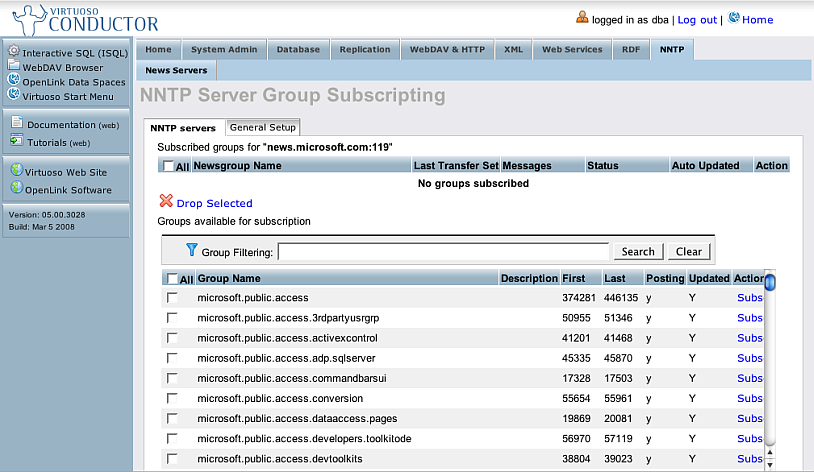Viewport: 814px width, 472px height.
Task: Check the microsoft.public.access group checkbox
Action: coord(173,297)
